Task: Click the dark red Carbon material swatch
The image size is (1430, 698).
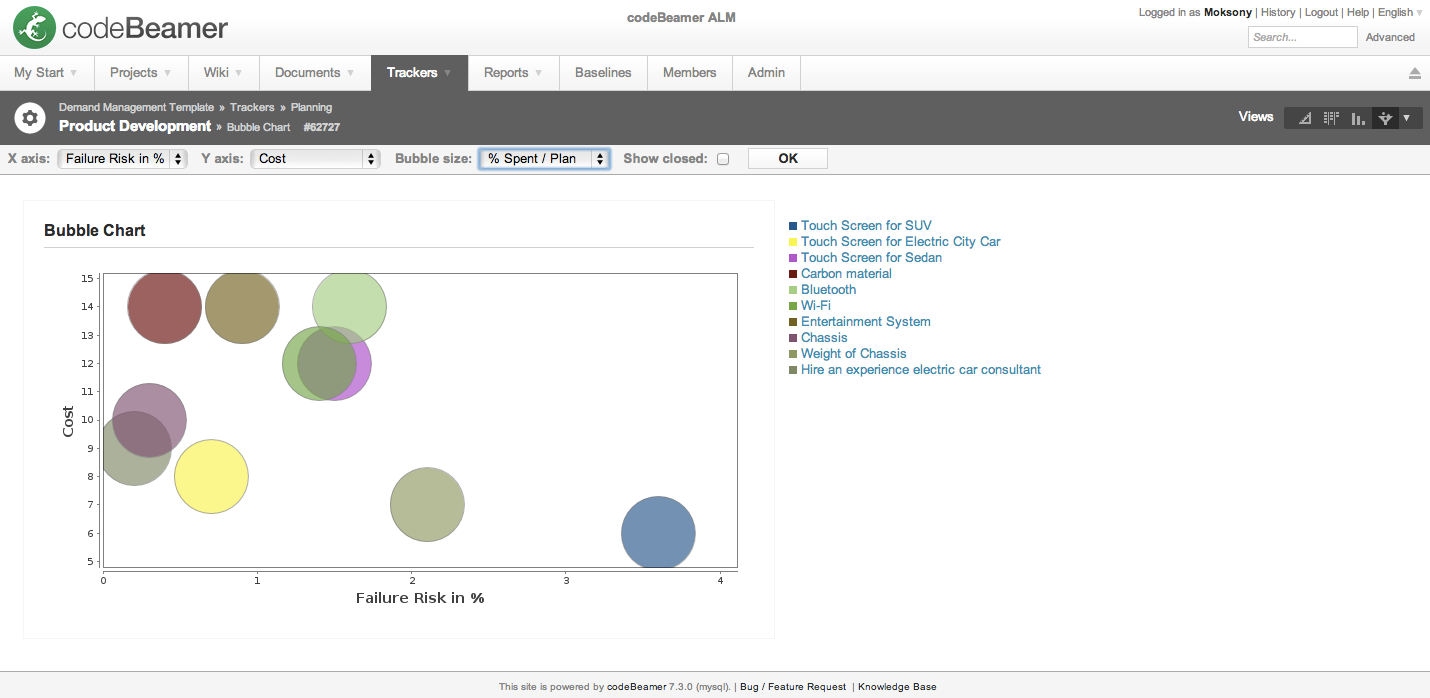Action: (793, 274)
